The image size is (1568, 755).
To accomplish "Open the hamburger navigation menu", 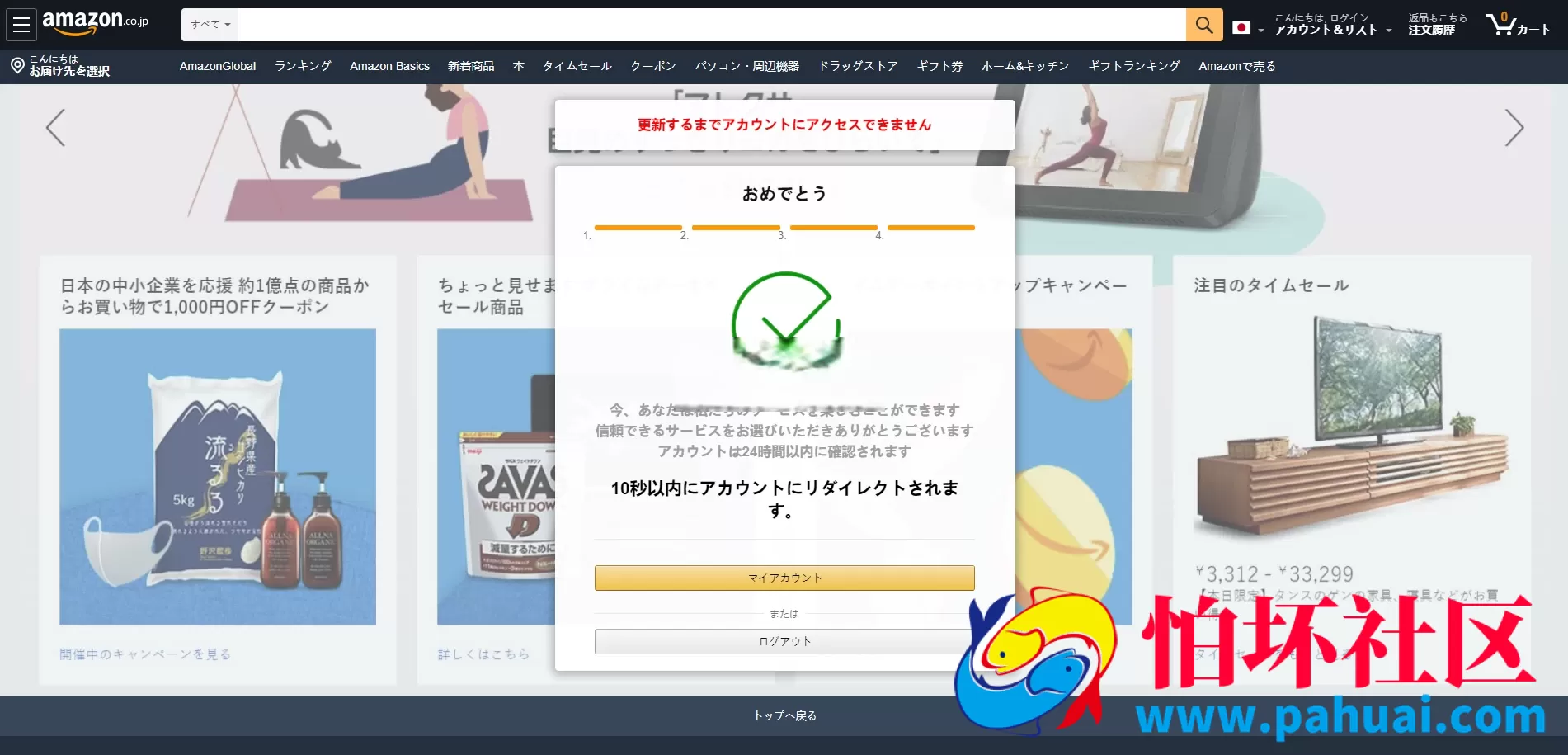I will pos(21,24).
